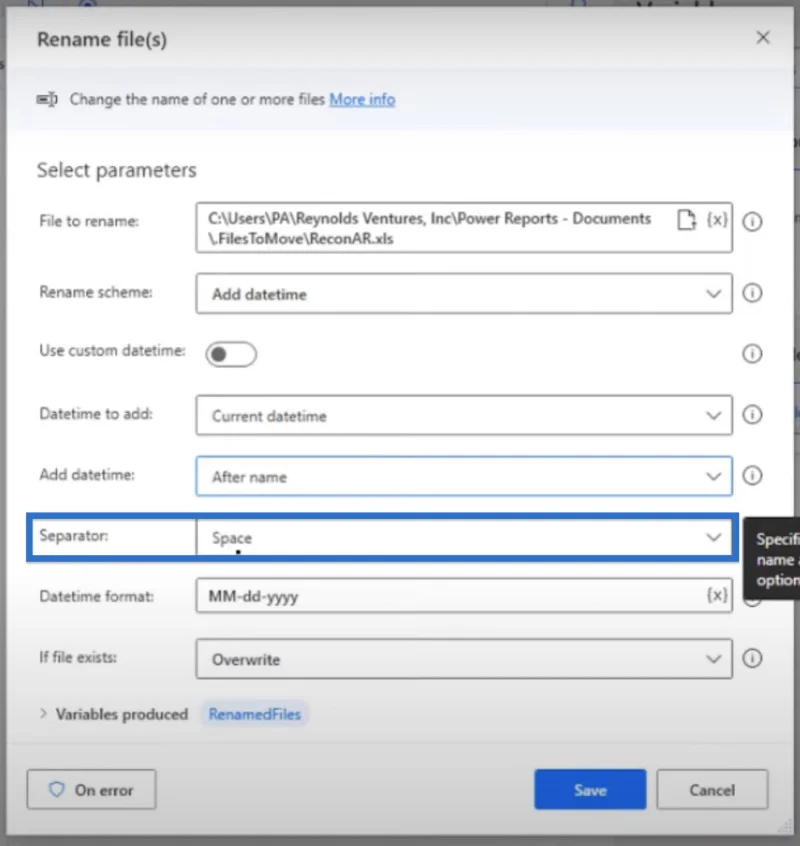Select the RenamedFiles variable chip
Image resolution: width=800 pixels, height=846 pixels.
click(255, 714)
